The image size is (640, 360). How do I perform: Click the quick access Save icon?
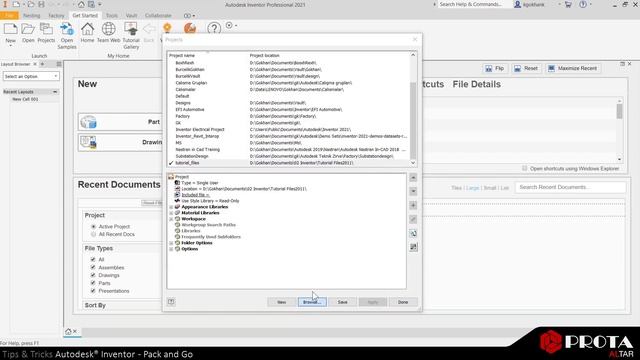pos(41,4)
